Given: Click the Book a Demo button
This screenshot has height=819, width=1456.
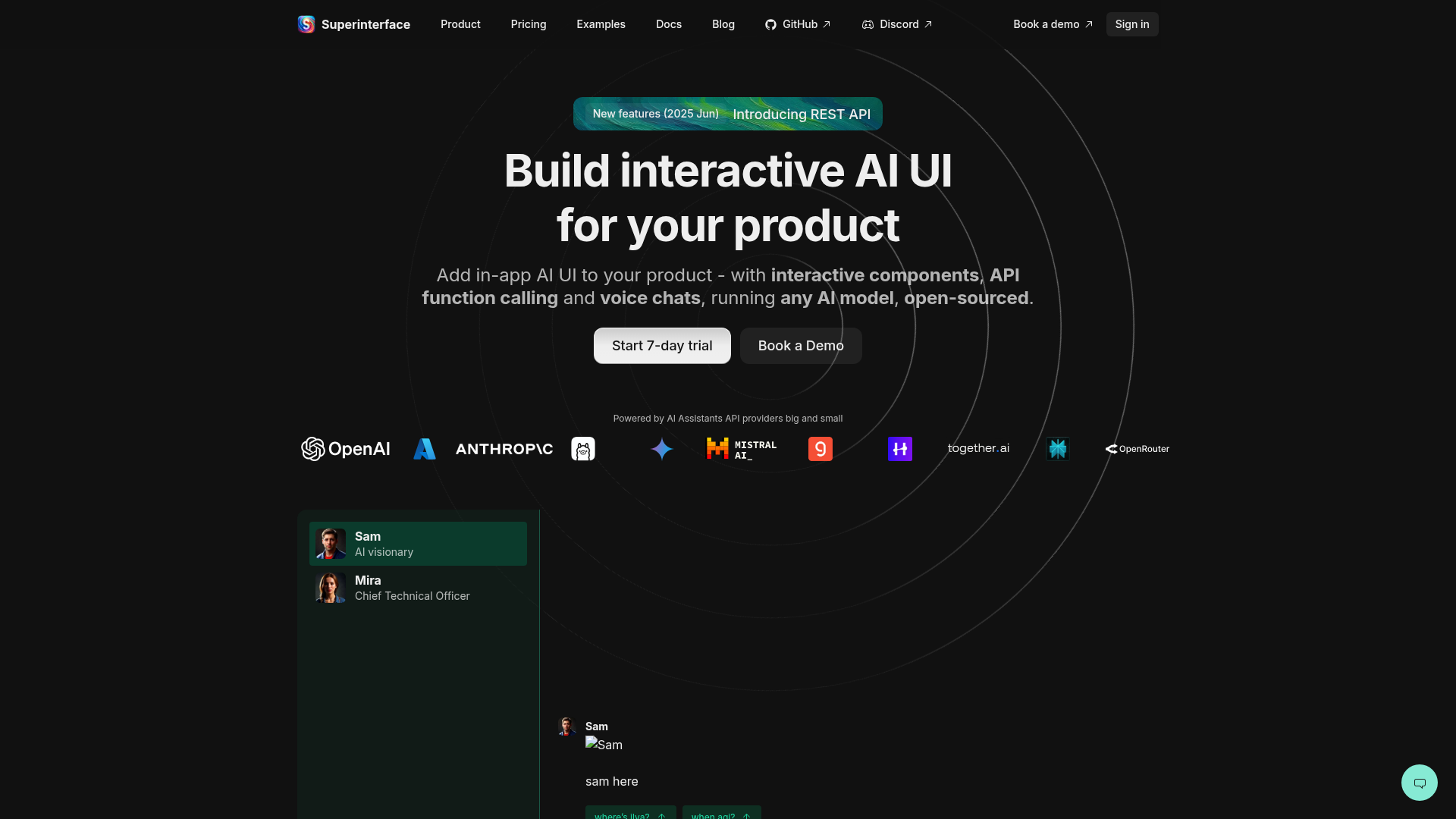Looking at the screenshot, I should pyautogui.click(x=800, y=345).
